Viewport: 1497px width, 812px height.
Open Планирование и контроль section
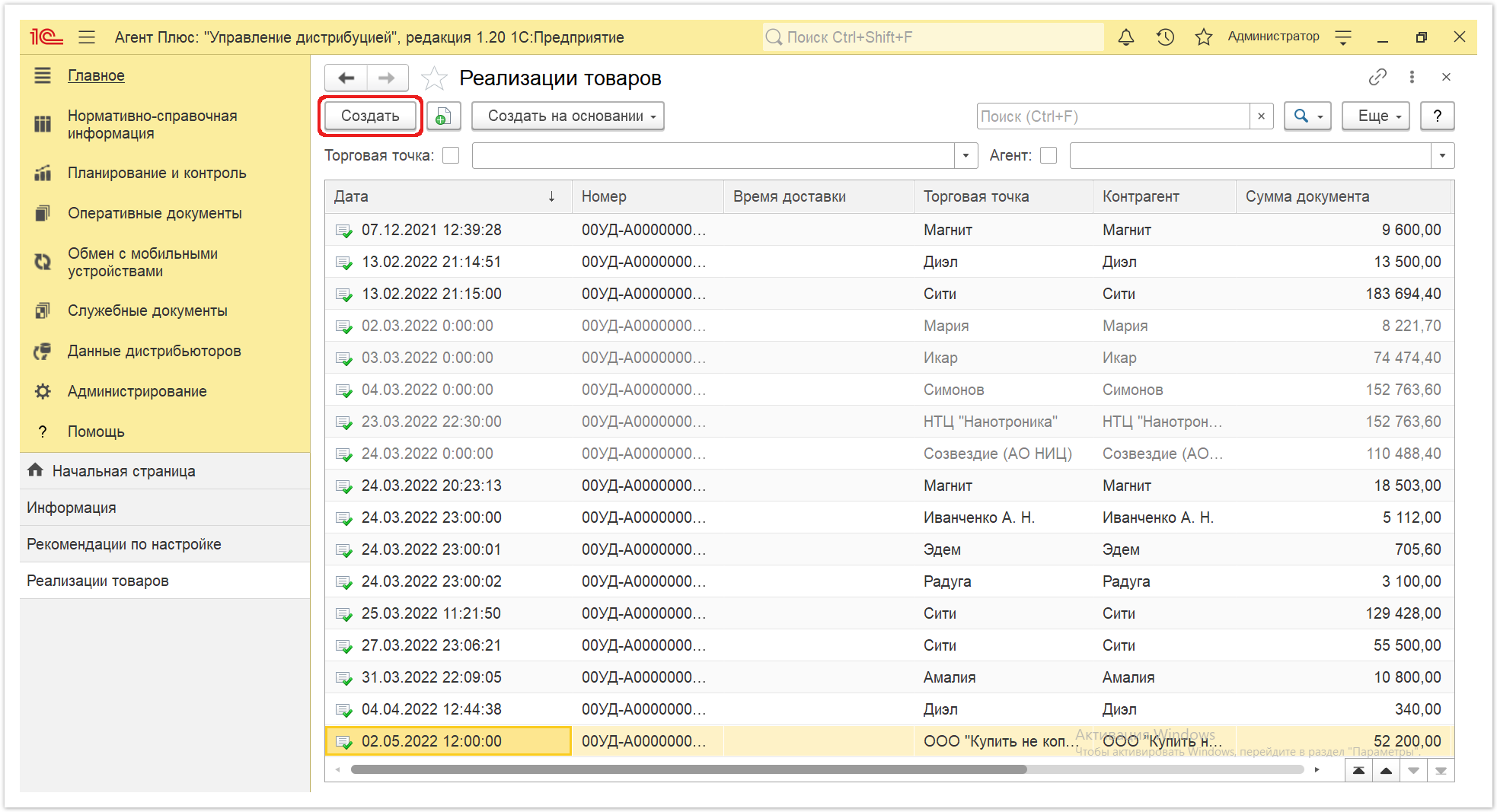click(157, 173)
